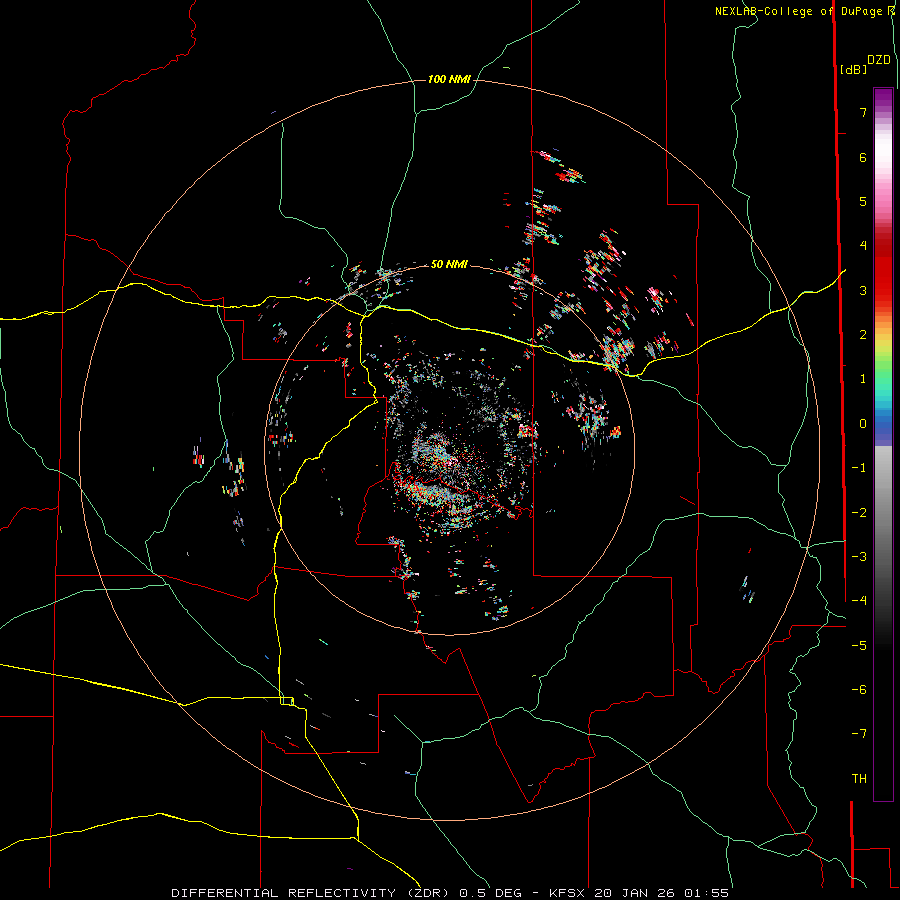
Task: Click the legend value '-4'
Action: 859,601
